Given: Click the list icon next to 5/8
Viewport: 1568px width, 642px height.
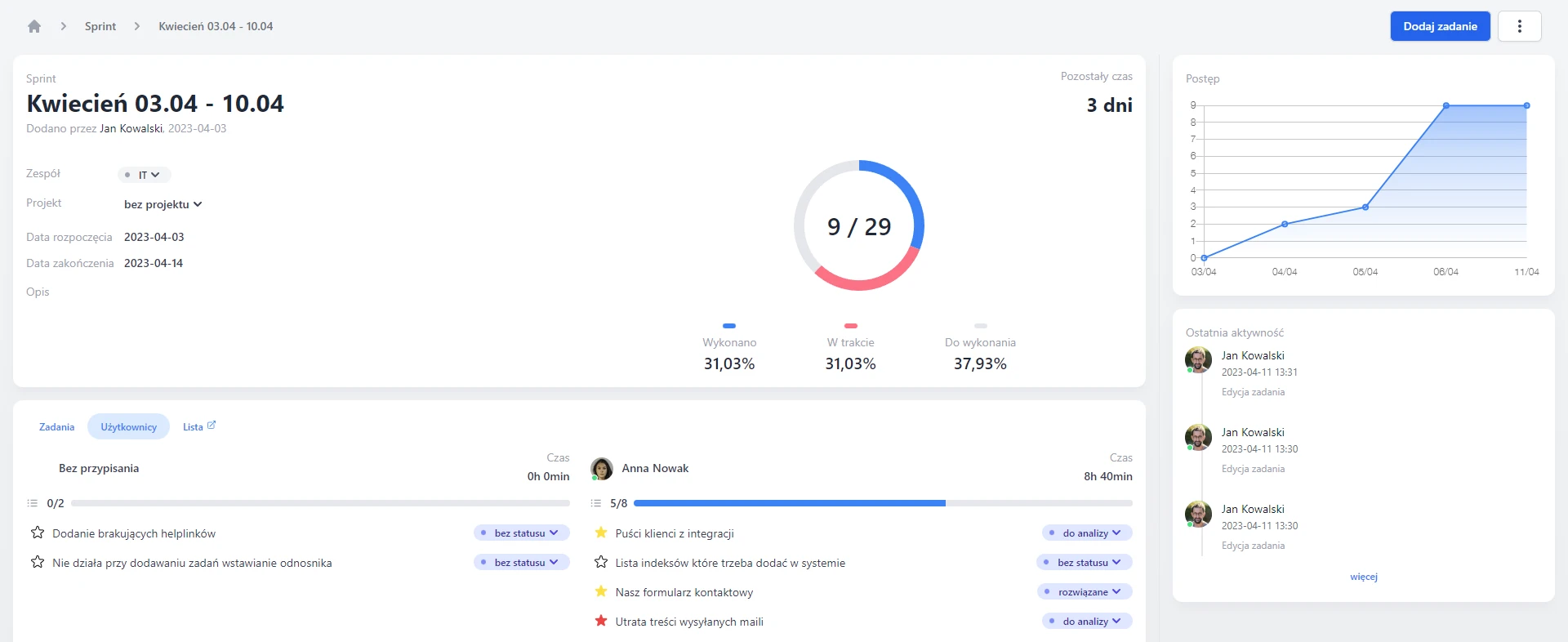Looking at the screenshot, I should coord(596,503).
